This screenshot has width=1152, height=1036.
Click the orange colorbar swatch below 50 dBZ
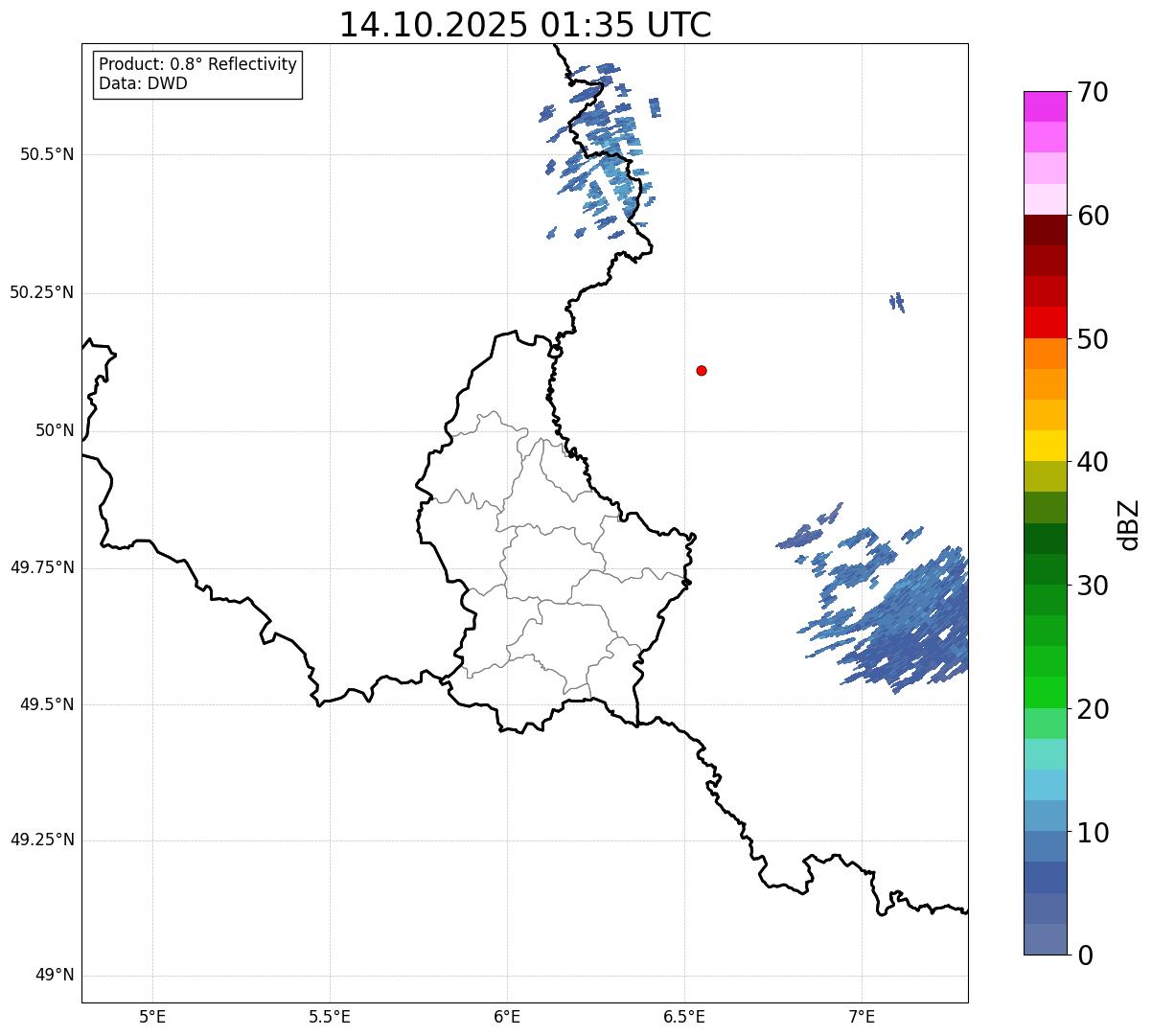[1046, 354]
